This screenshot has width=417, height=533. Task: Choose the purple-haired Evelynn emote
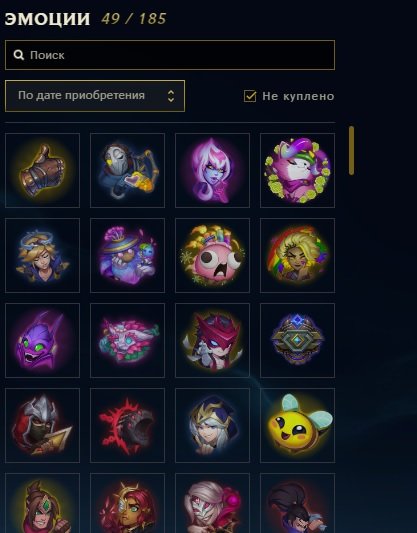tap(212, 170)
